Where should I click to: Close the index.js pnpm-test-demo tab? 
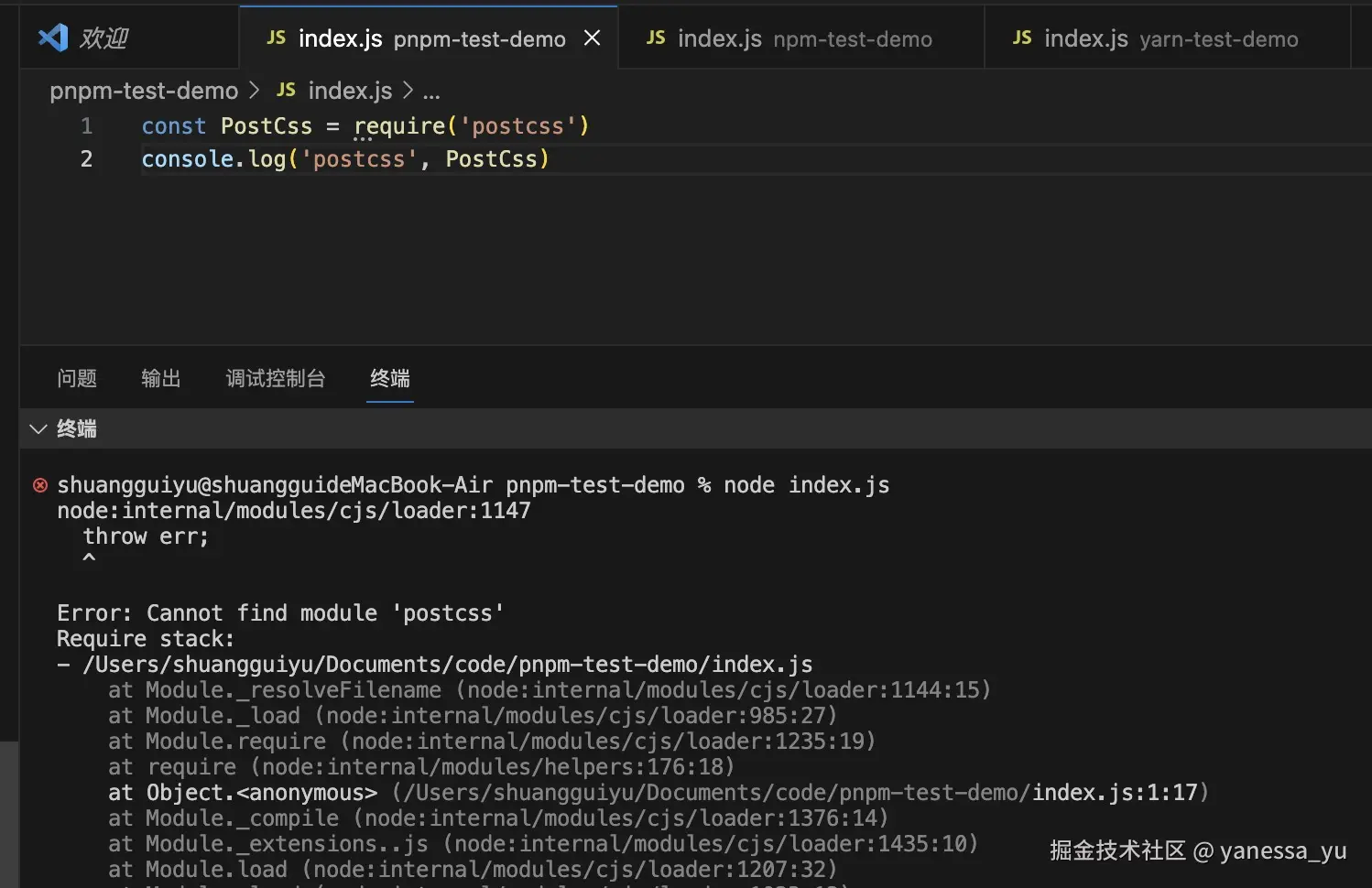click(x=593, y=38)
